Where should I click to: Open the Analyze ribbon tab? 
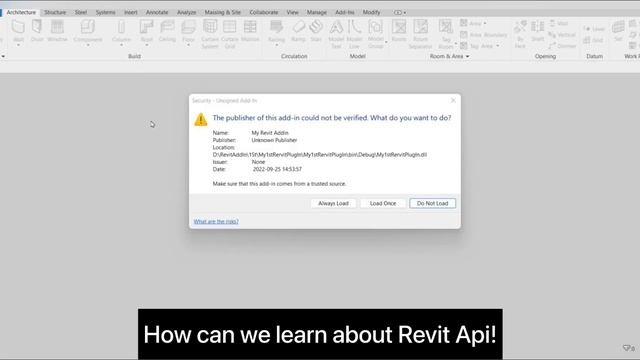coord(187,12)
